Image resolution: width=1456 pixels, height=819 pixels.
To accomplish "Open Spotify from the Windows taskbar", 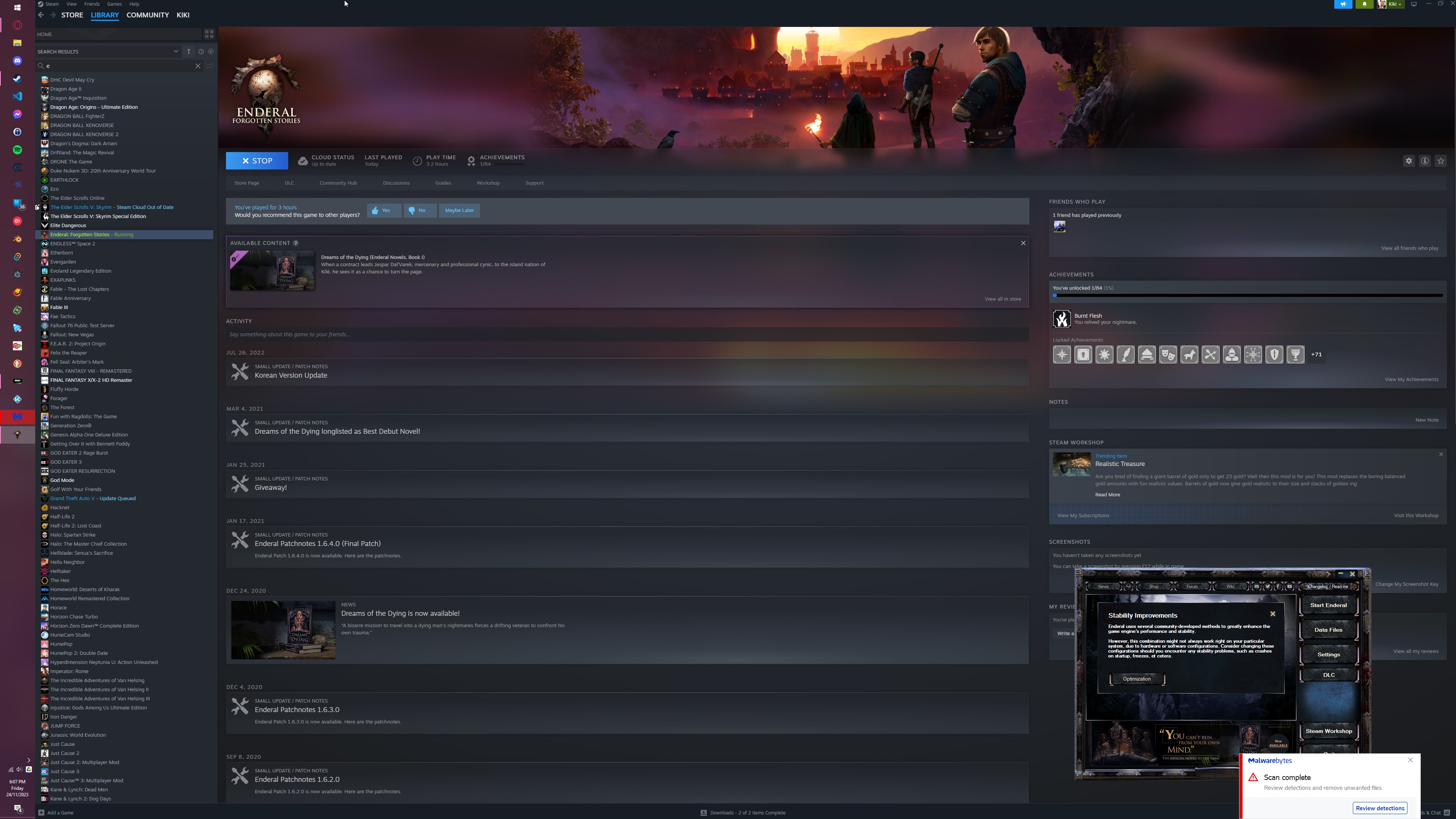I will (17, 150).
